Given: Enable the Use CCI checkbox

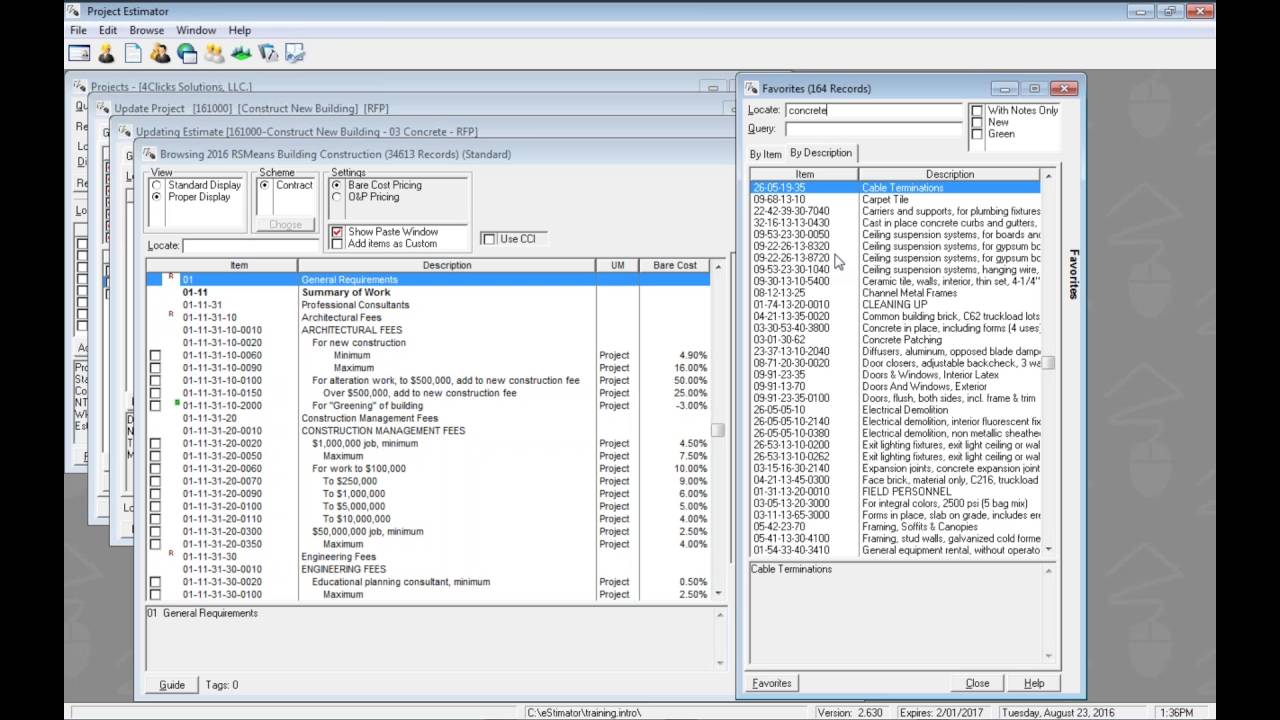Looking at the screenshot, I should pyautogui.click(x=488, y=239).
